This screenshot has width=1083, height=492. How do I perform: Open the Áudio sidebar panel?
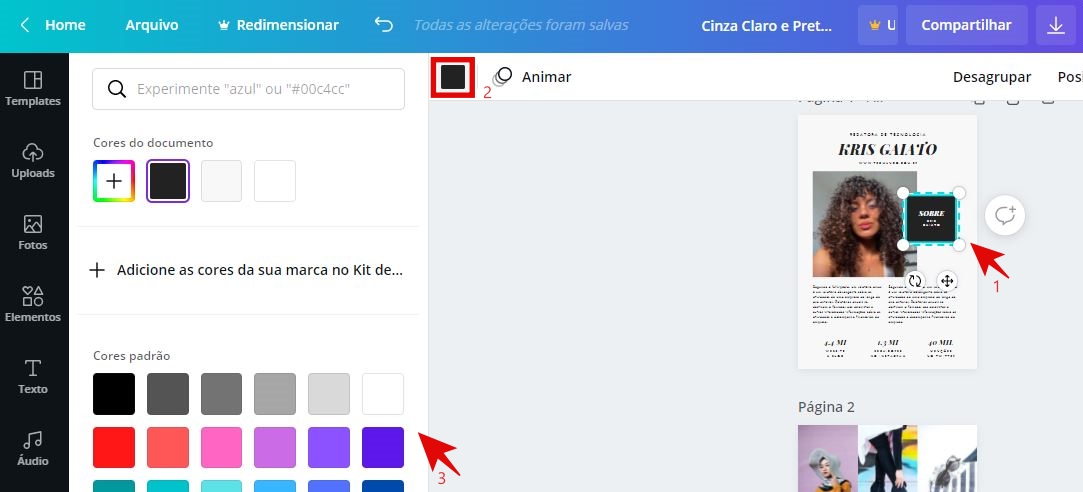(x=32, y=448)
